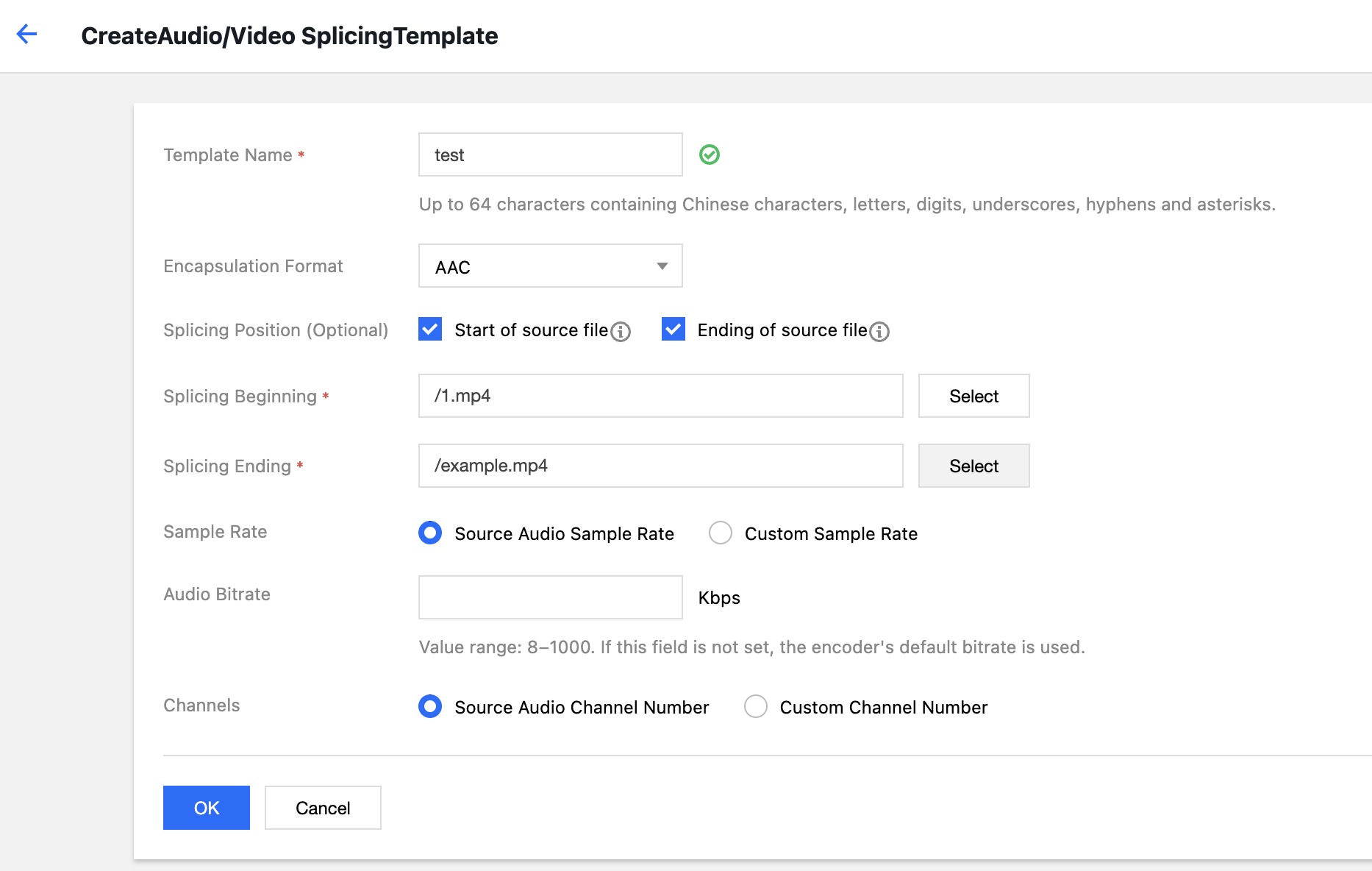Click the green validation checkmark icon
The image size is (1372, 871).
pyautogui.click(x=709, y=154)
